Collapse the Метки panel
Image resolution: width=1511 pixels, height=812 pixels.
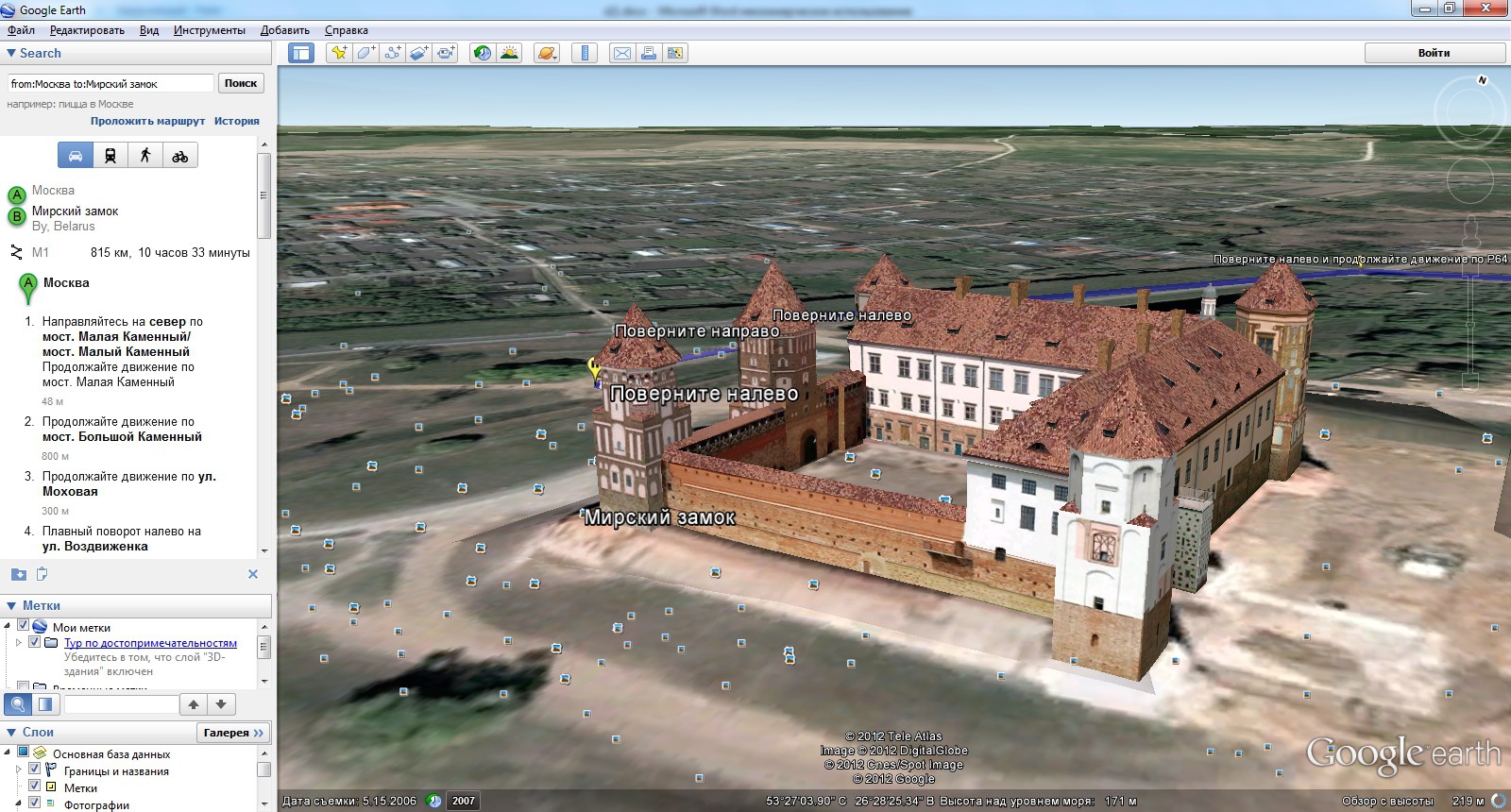click(11, 605)
